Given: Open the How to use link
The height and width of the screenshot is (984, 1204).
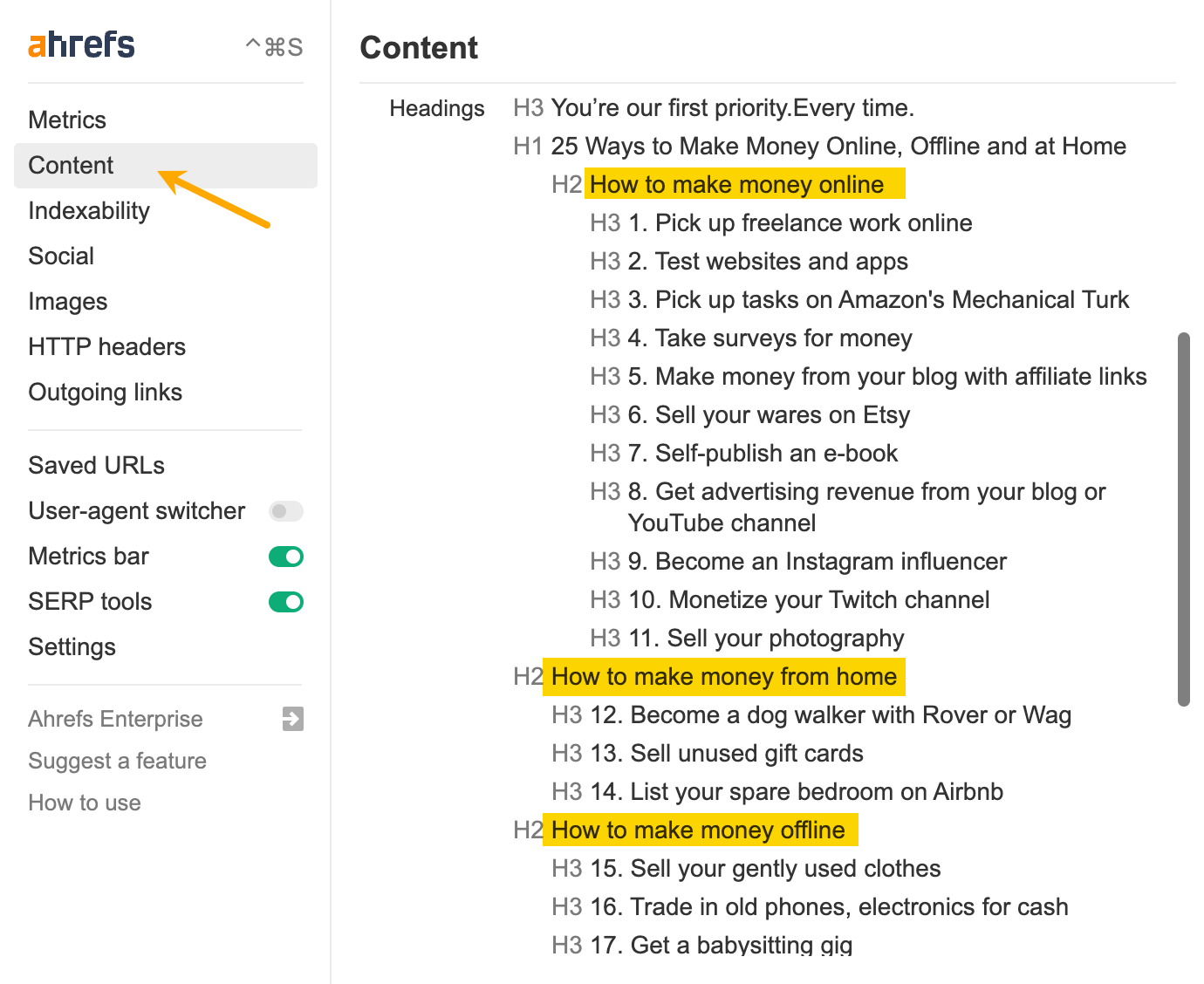Looking at the screenshot, I should 84,803.
